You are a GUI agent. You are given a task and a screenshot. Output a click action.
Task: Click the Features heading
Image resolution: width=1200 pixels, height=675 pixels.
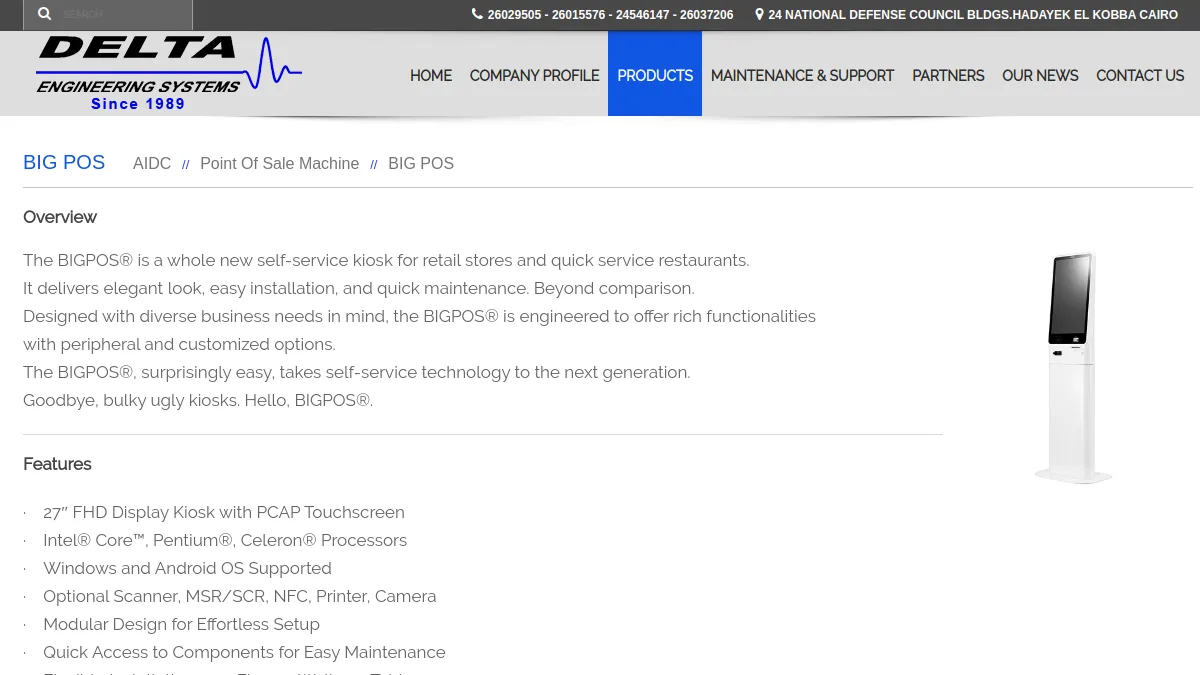pyautogui.click(x=57, y=464)
